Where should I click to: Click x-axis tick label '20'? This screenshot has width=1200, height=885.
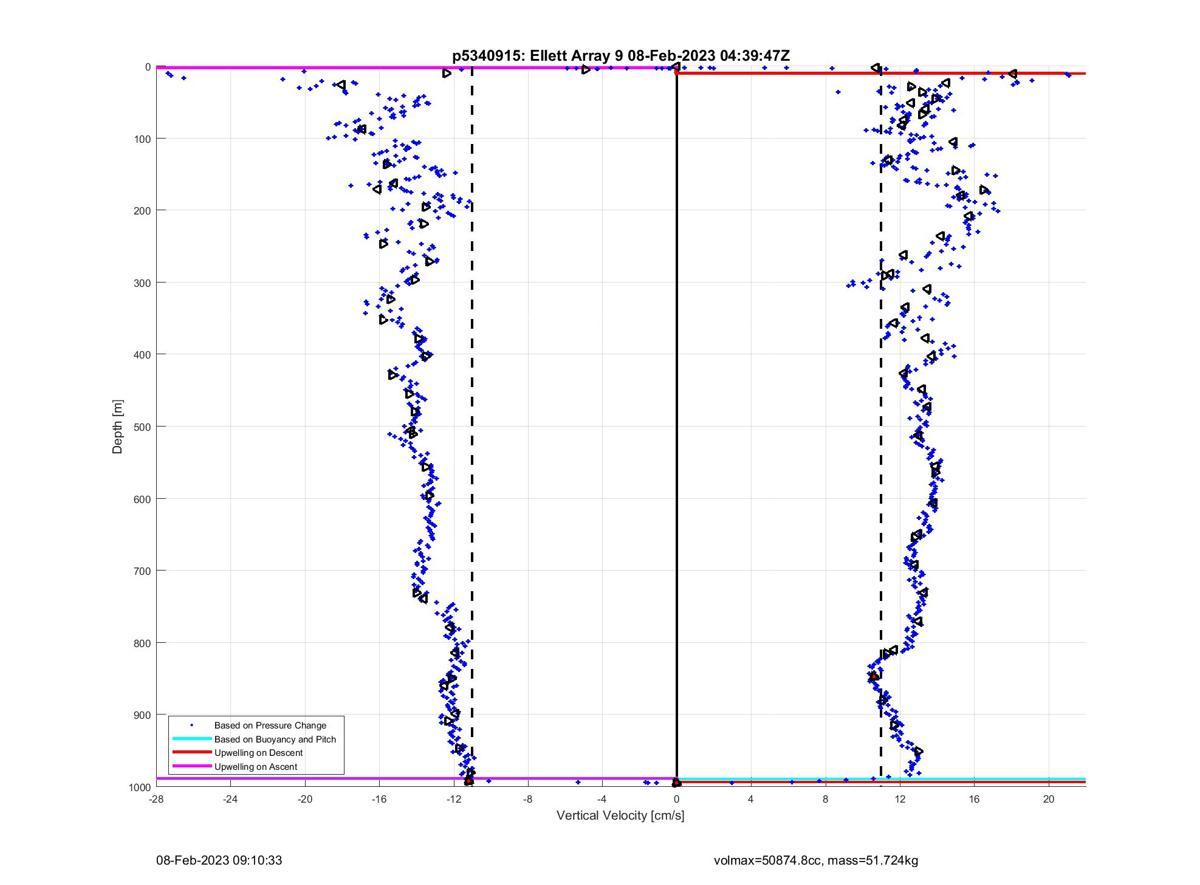[x=1049, y=799]
